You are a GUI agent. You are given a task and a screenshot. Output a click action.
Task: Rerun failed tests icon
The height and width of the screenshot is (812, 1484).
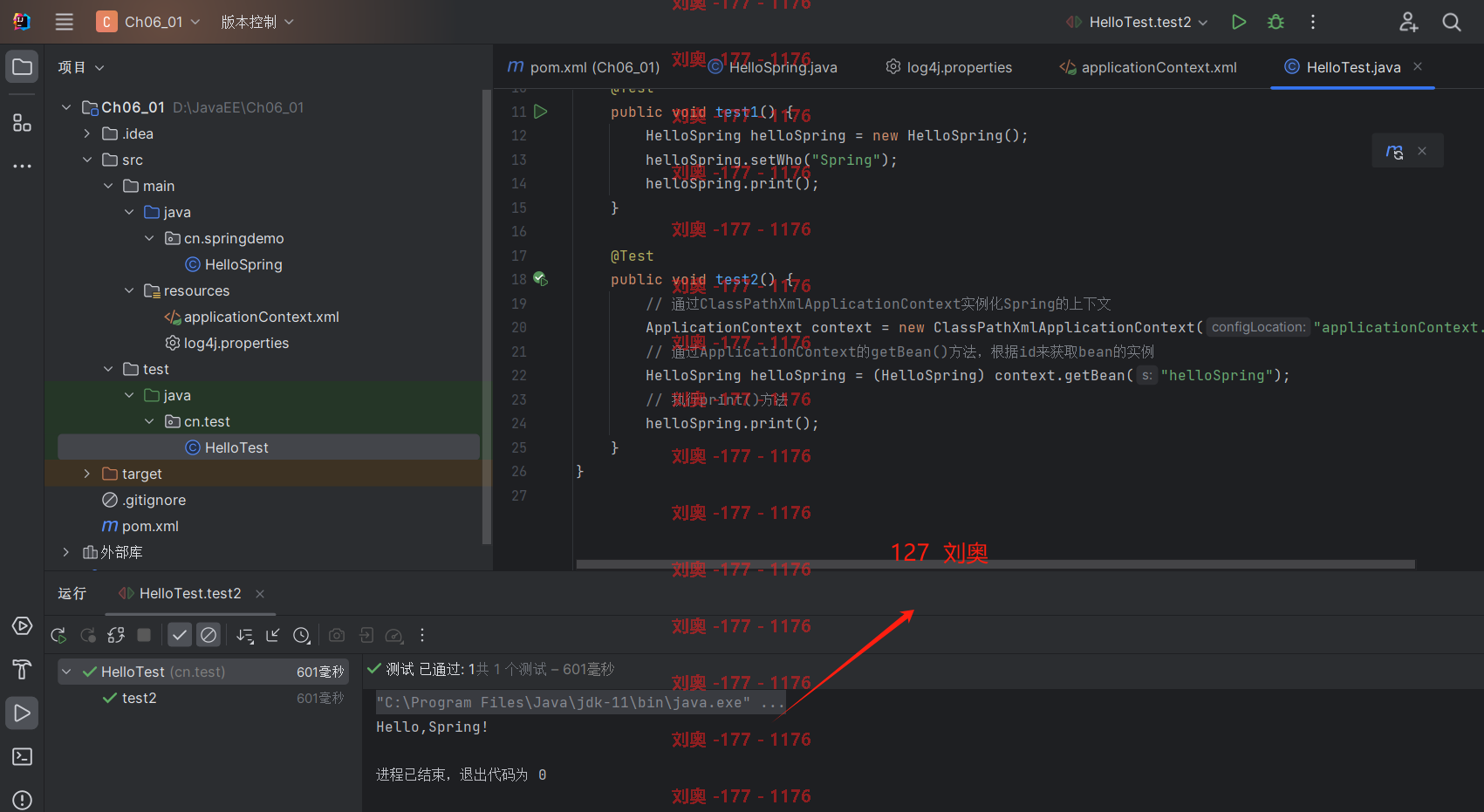pyautogui.click(x=88, y=635)
